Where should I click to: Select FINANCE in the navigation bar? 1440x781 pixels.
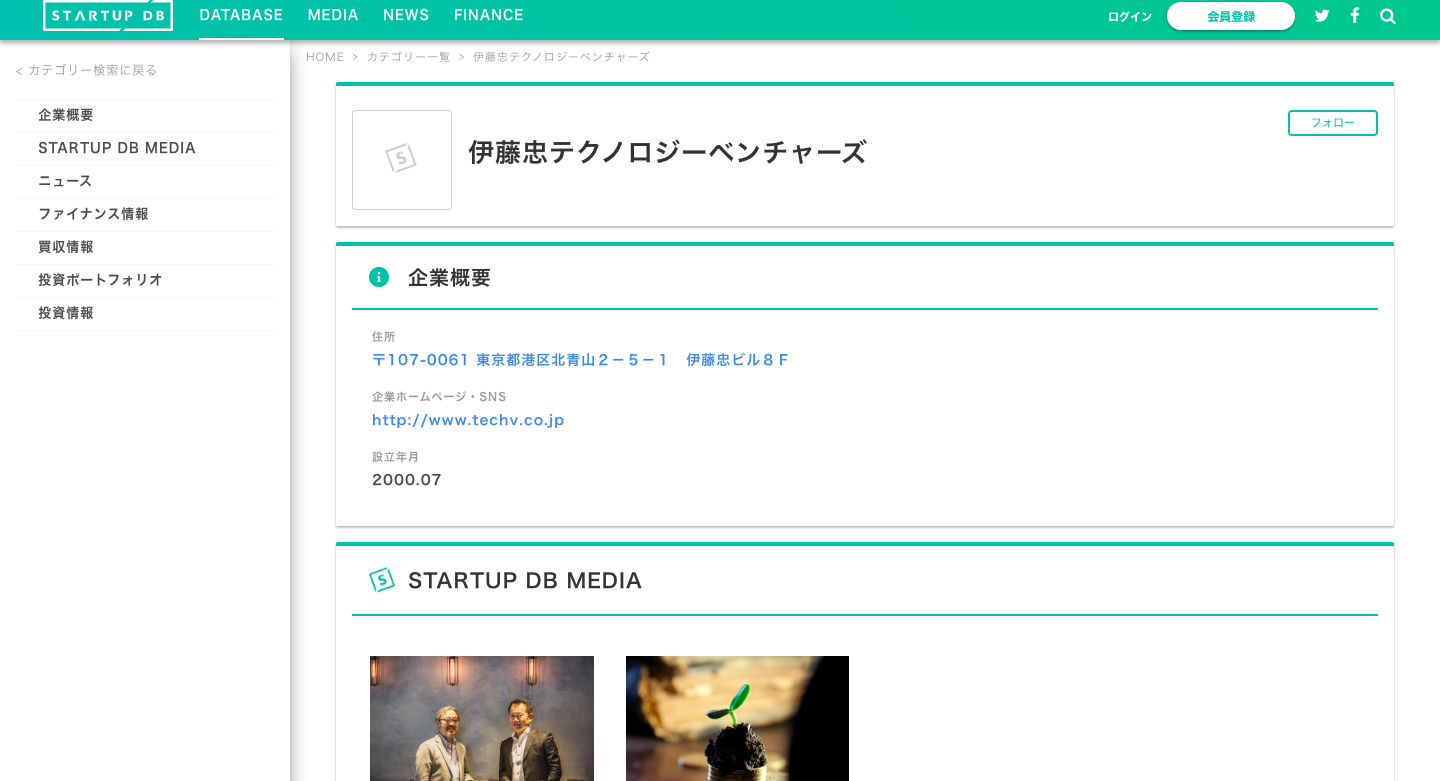coord(489,15)
